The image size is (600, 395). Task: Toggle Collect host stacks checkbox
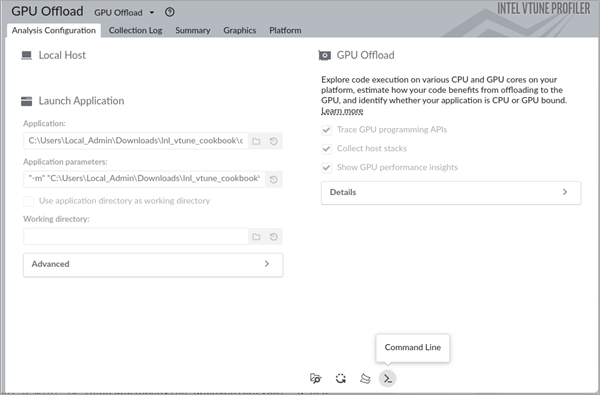pyautogui.click(x=326, y=149)
